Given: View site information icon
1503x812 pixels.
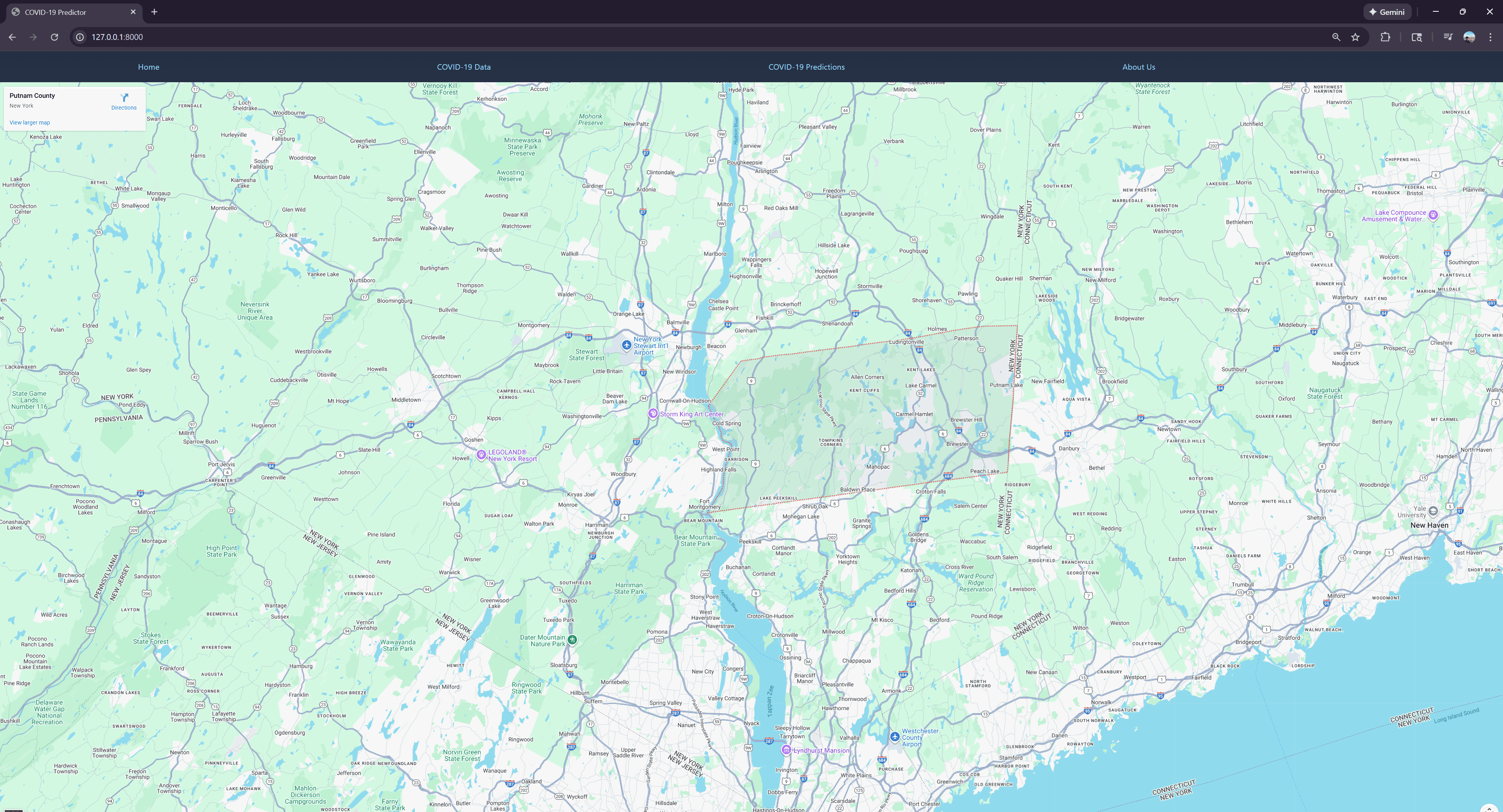Looking at the screenshot, I should (80, 37).
